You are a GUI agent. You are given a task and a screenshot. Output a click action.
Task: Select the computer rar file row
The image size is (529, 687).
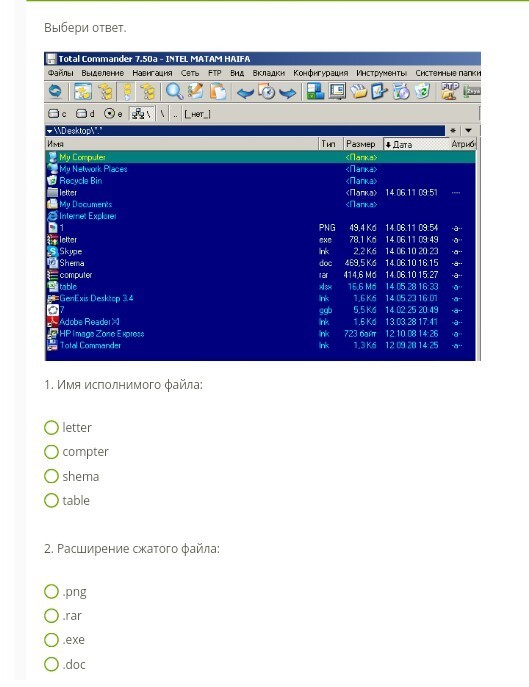[260, 275]
